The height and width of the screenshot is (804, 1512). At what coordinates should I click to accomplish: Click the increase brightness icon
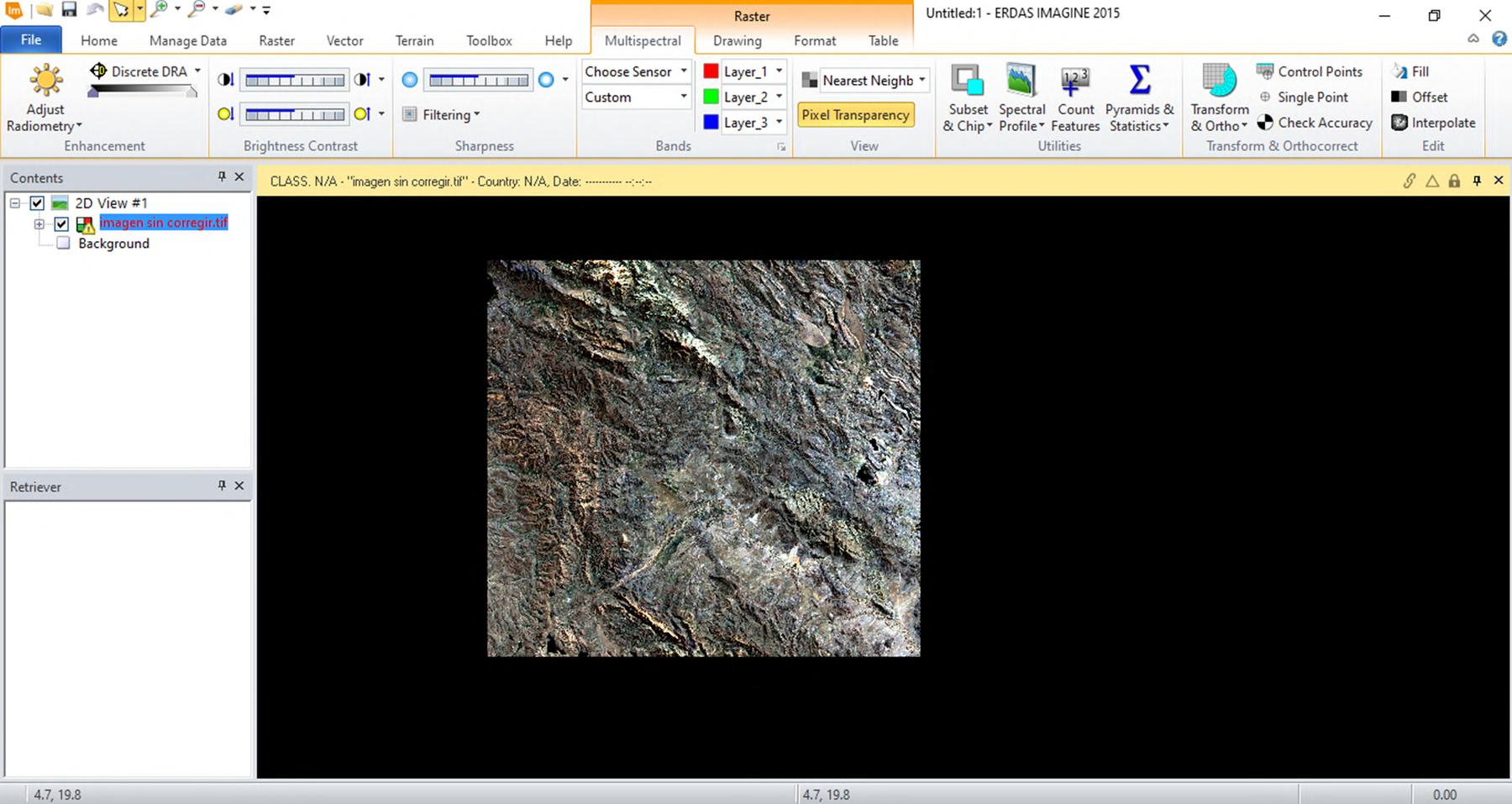tap(362, 114)
